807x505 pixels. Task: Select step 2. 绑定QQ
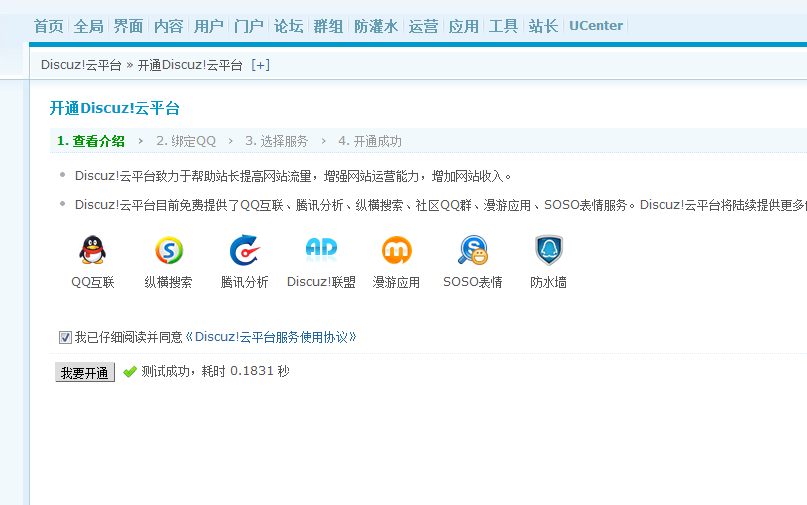[x=186, y=141]
